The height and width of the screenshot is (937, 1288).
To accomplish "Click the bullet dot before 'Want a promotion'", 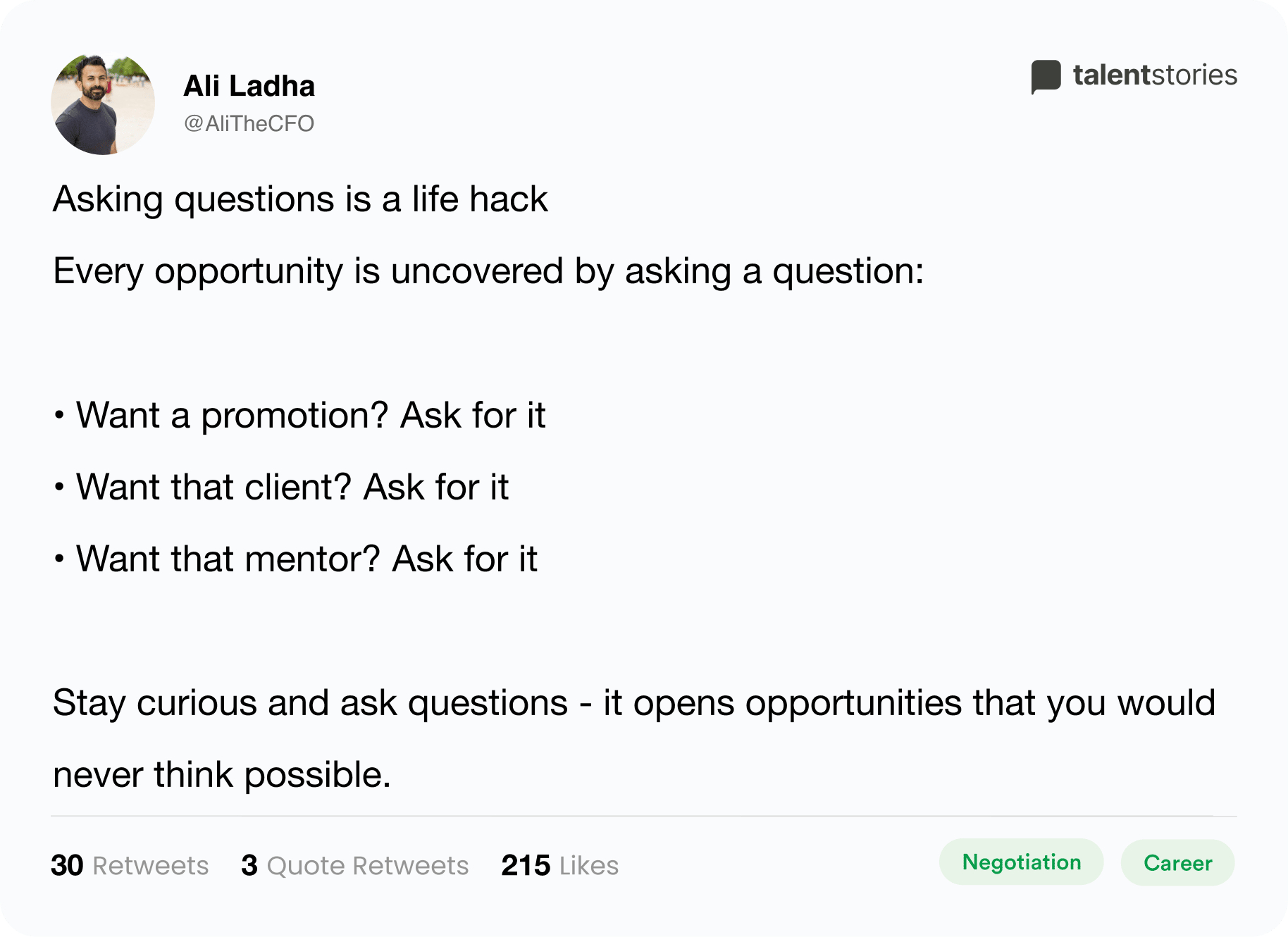I will (x=59, y=416).
